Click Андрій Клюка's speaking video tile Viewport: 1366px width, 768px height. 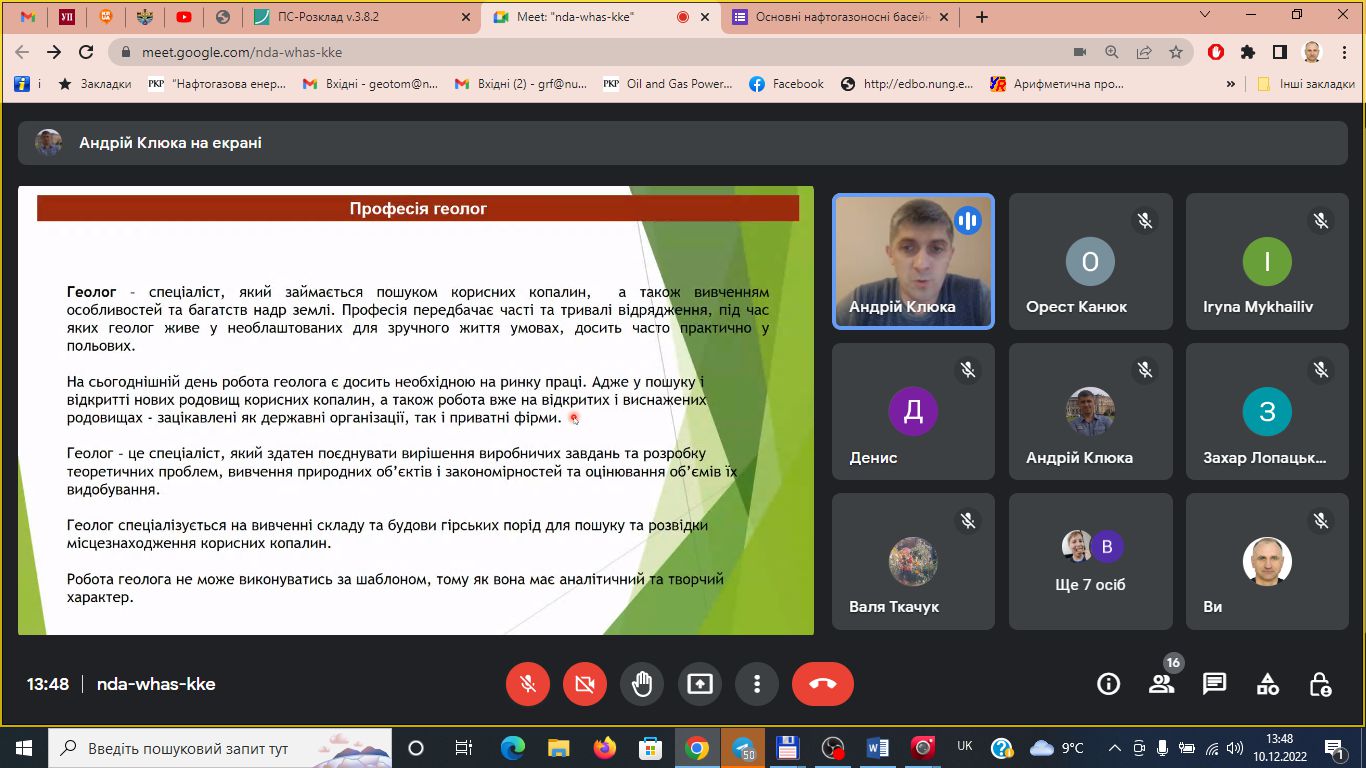[913, 261]
